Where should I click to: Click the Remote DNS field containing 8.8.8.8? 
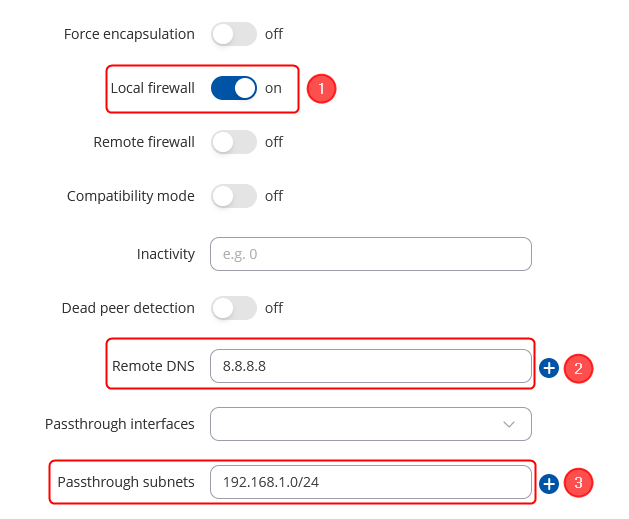370,366
